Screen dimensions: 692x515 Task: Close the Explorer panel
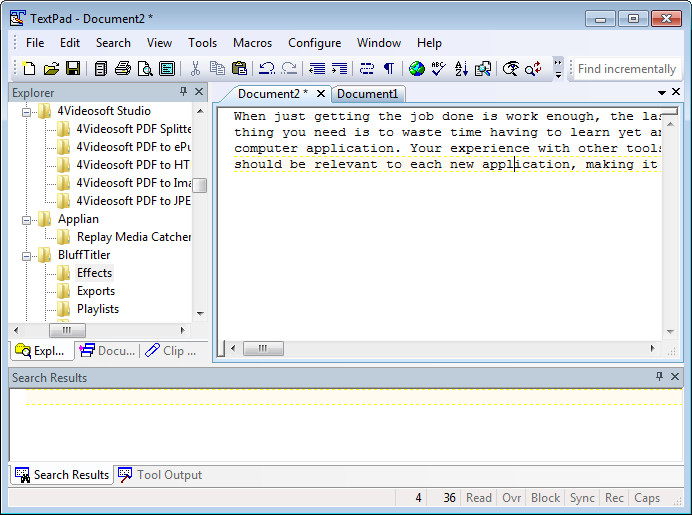click(x=199, y=91)
